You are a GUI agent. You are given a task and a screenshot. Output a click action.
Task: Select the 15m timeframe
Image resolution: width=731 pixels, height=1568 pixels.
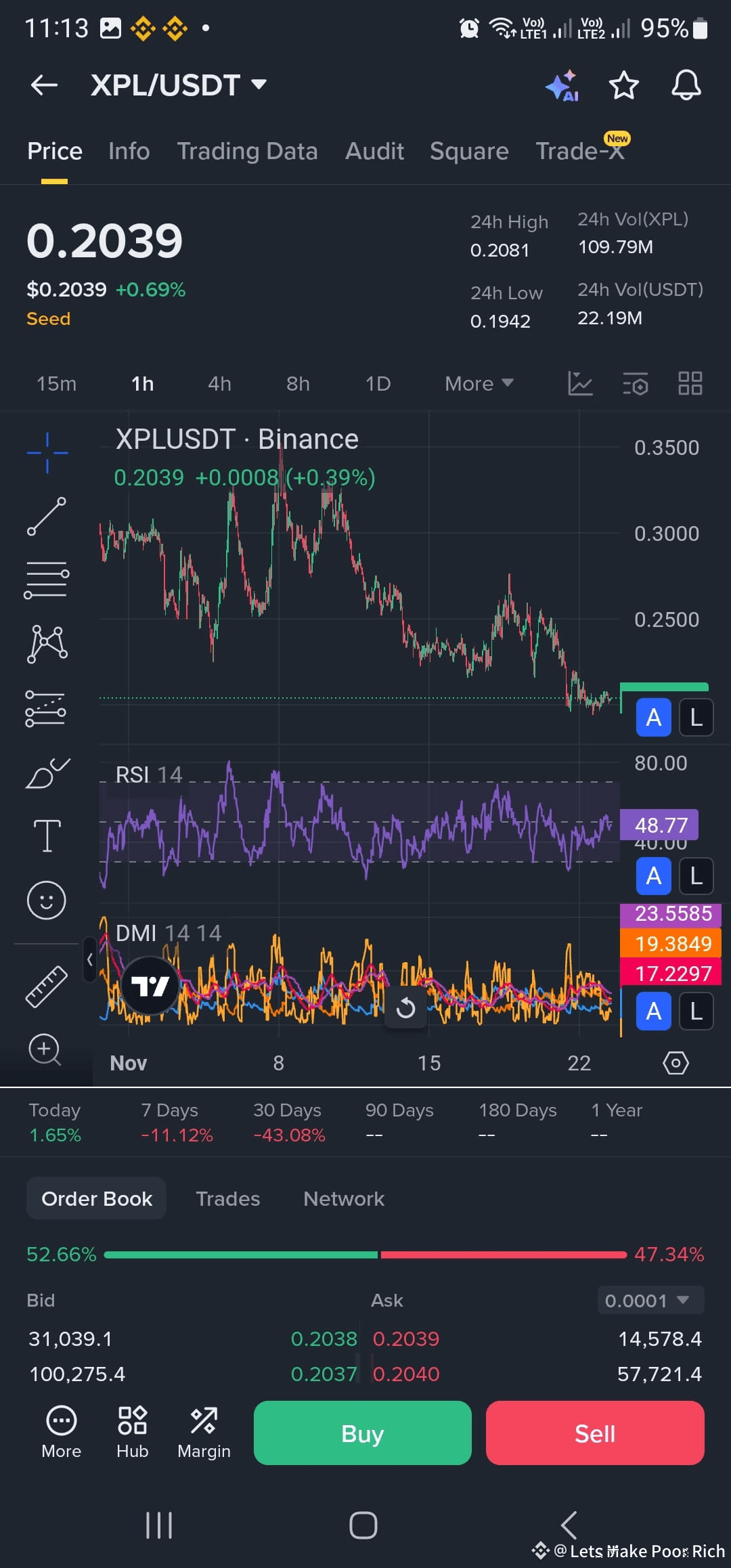[x=56, y=384]
